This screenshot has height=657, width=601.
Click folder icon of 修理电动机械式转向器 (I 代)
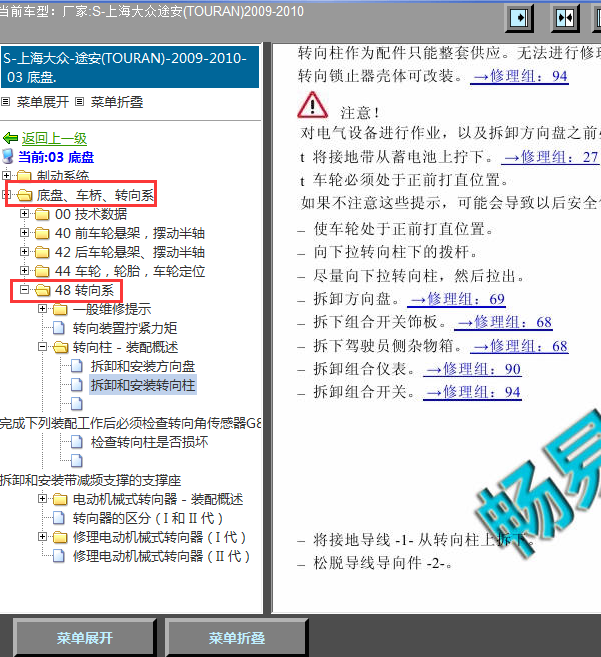point(60,537)
